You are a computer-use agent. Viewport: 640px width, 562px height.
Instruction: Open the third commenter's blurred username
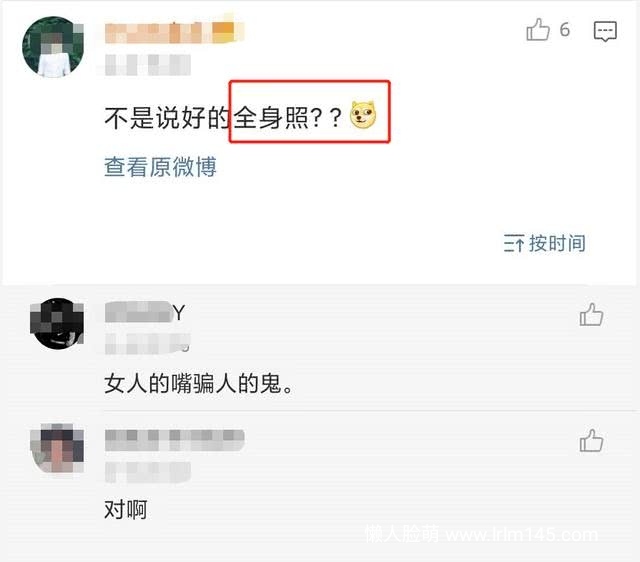click(x=174, y=440)
